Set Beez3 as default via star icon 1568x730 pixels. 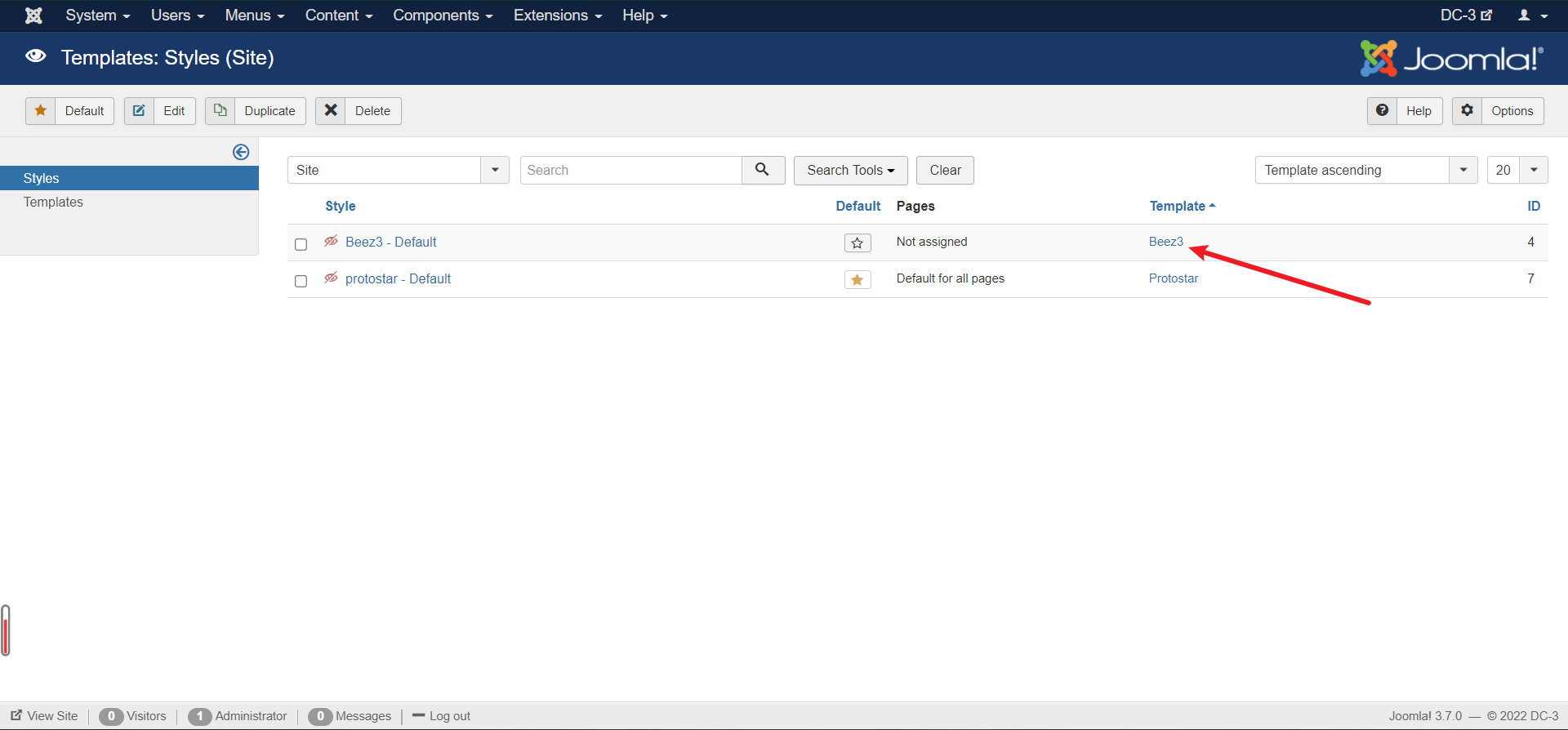[857, 243]
